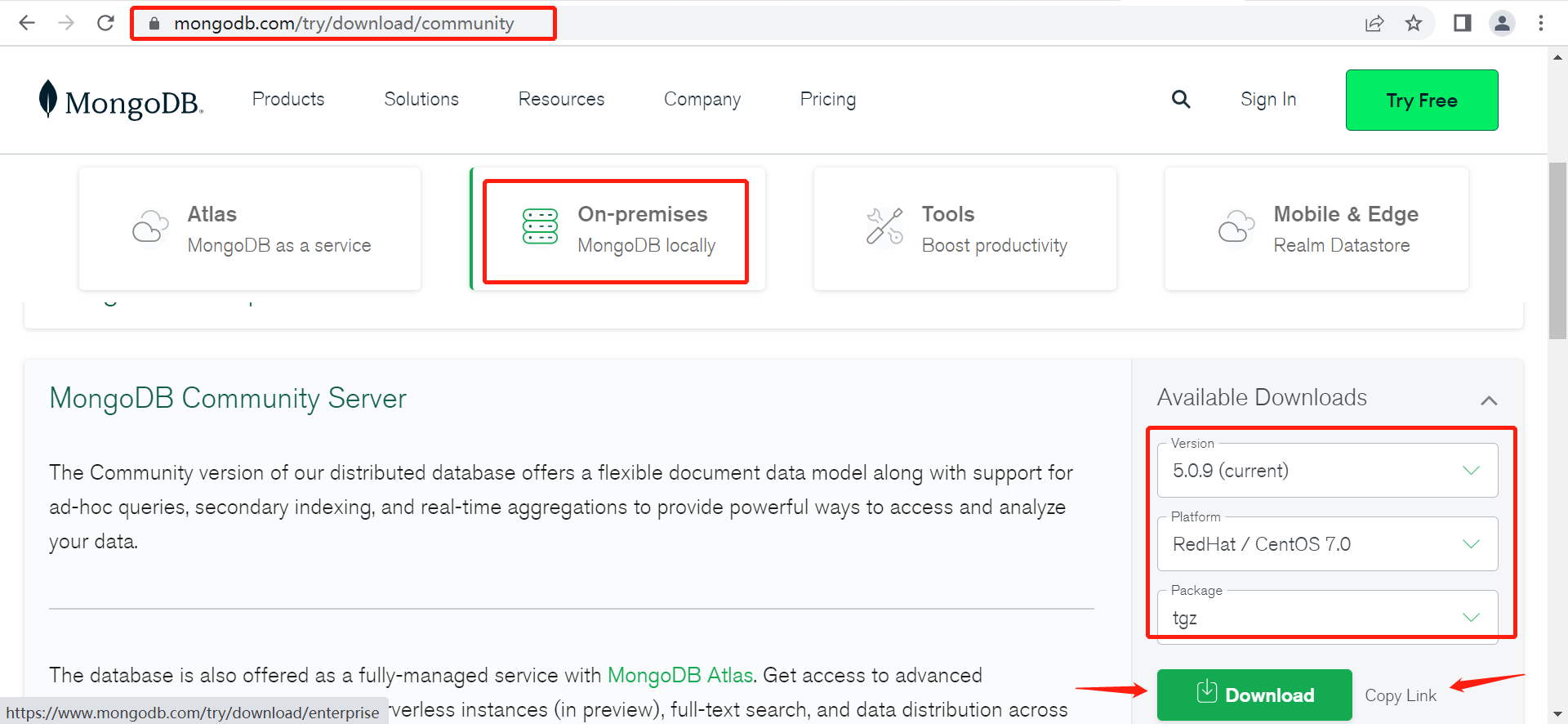Open the Solutions menu
Screen dimensions: 1568x724
(x=421, y=99)
